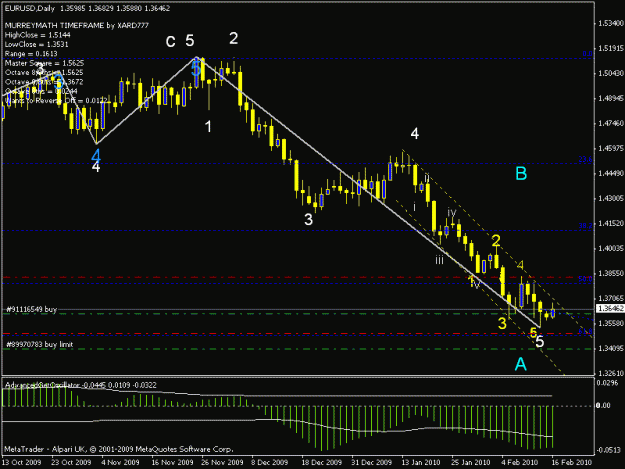Viewport: 625px width, 469px height.
Task: Click the 1.32610 price scale value
Action: 610,373
